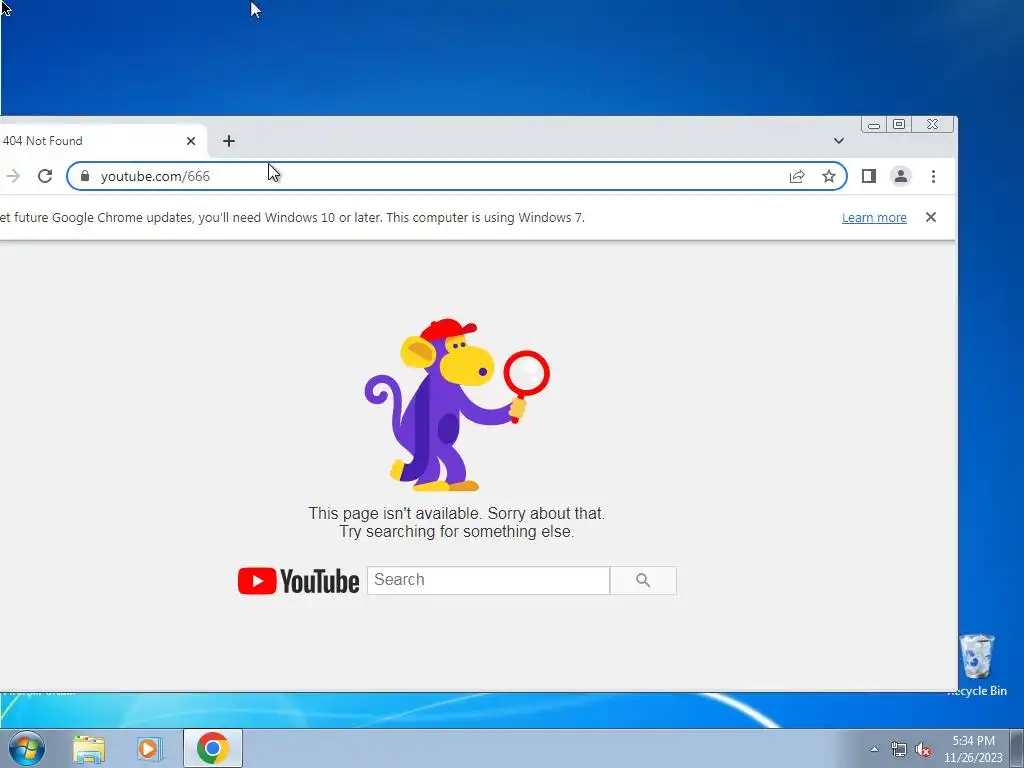Reload the page with the refresh icon
1024x768 pixels.
tap(44, 176)
